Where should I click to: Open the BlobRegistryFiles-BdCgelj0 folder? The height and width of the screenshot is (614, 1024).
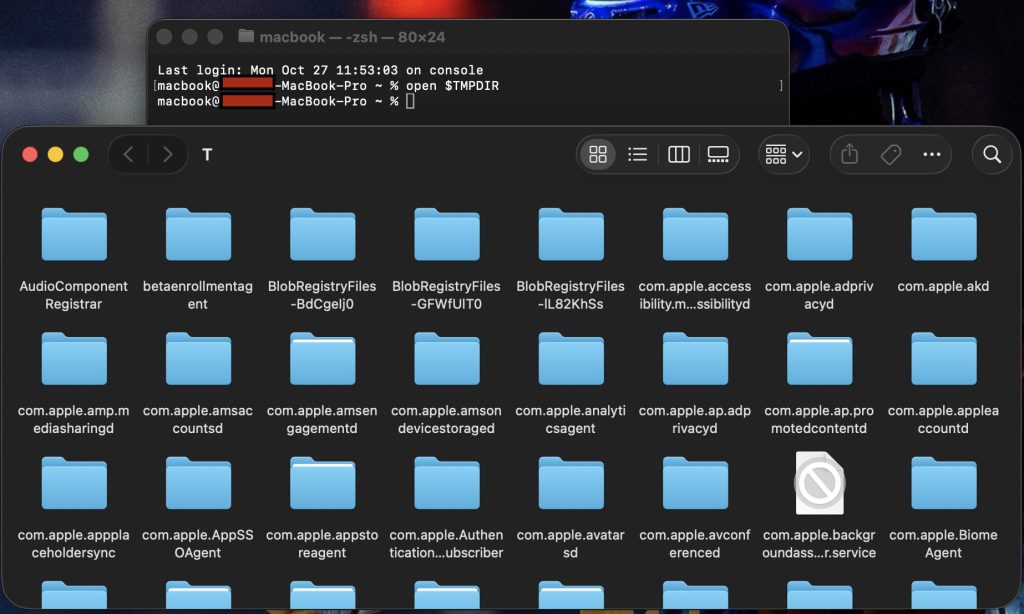322,234
